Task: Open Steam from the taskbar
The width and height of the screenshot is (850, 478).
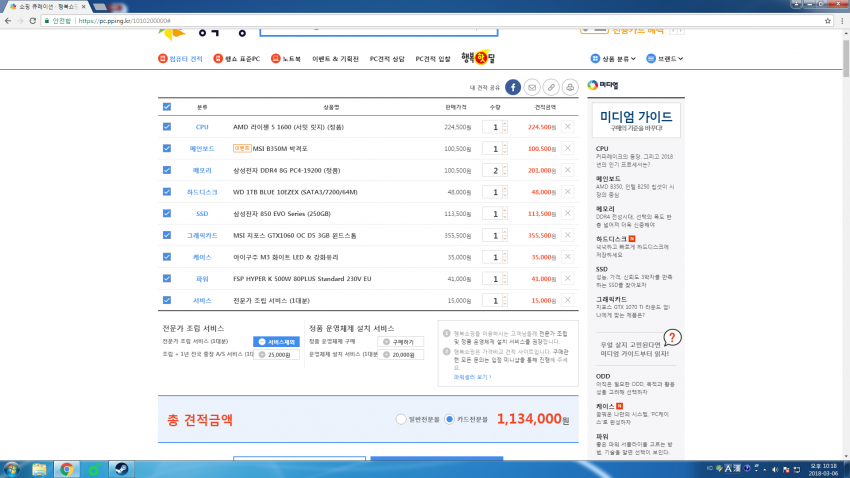Action: click(x=121, y=469)
